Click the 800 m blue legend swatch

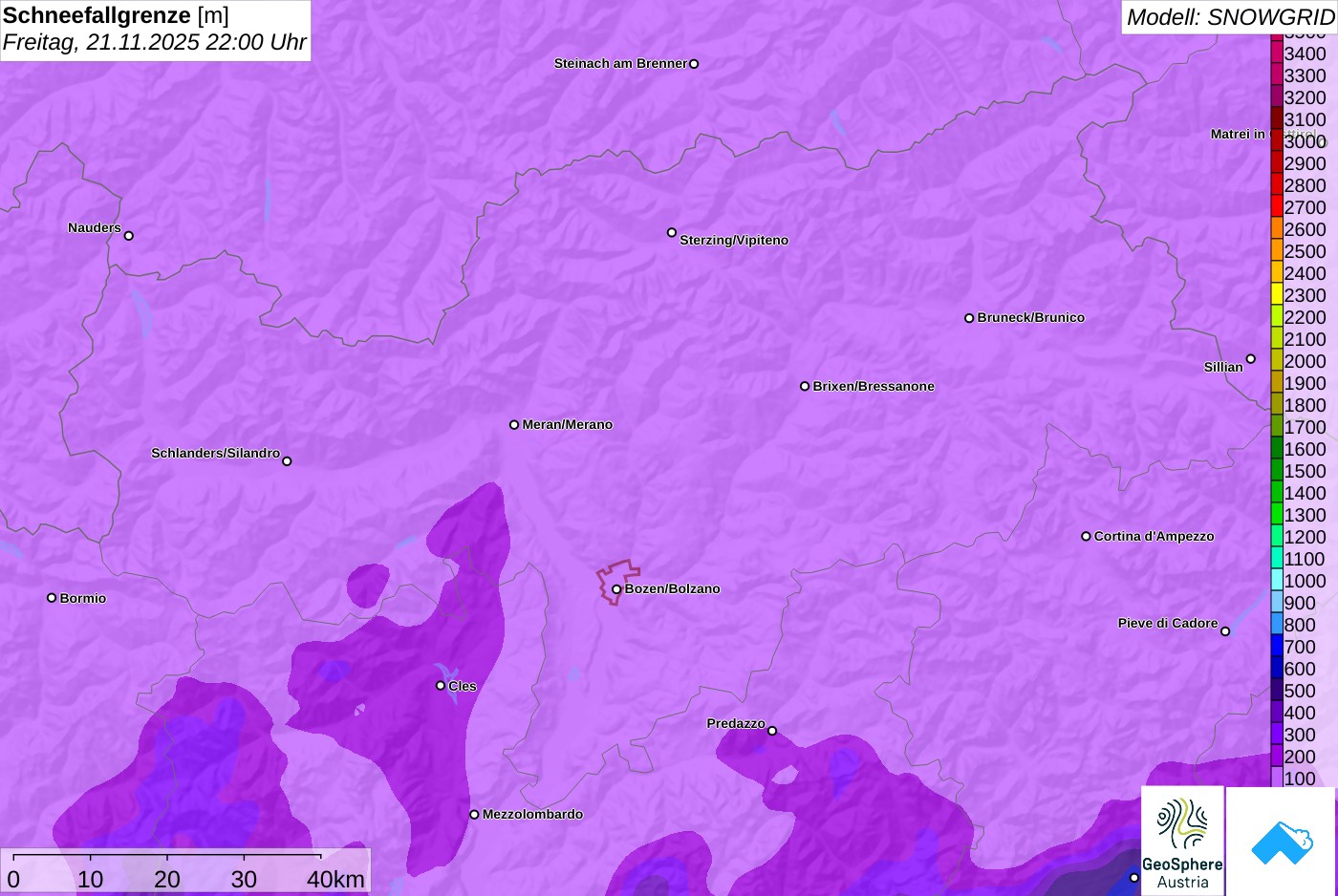[x=1277, y=624]
